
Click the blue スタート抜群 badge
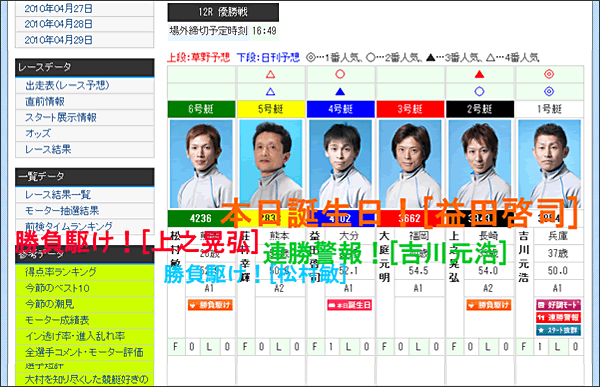(558, 330)
